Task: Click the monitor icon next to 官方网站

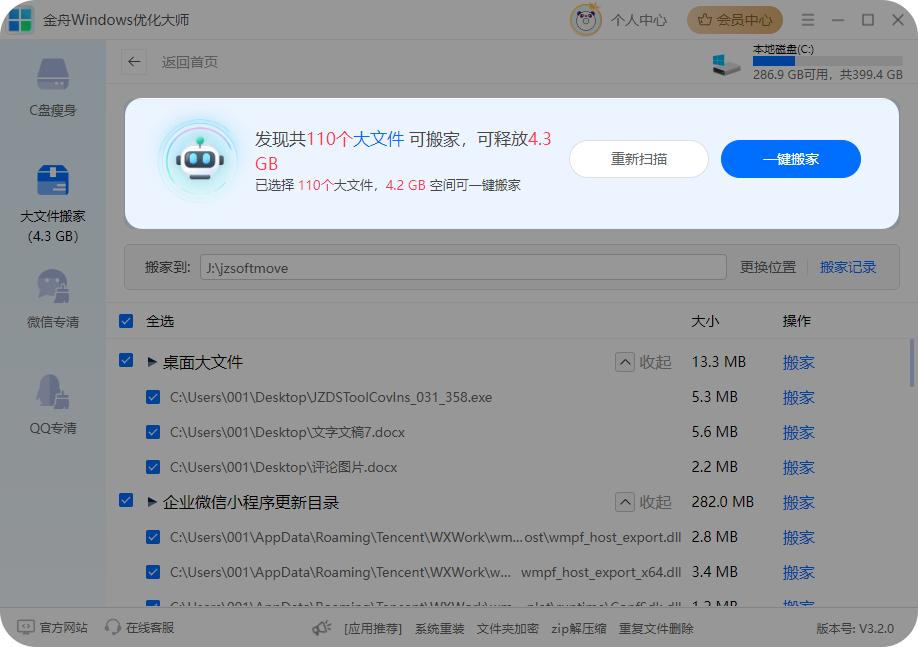Action: tap(26, 627)
